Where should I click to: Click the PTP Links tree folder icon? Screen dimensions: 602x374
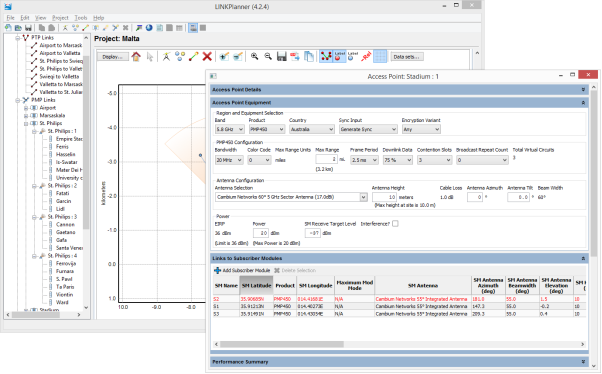[25, 38]
